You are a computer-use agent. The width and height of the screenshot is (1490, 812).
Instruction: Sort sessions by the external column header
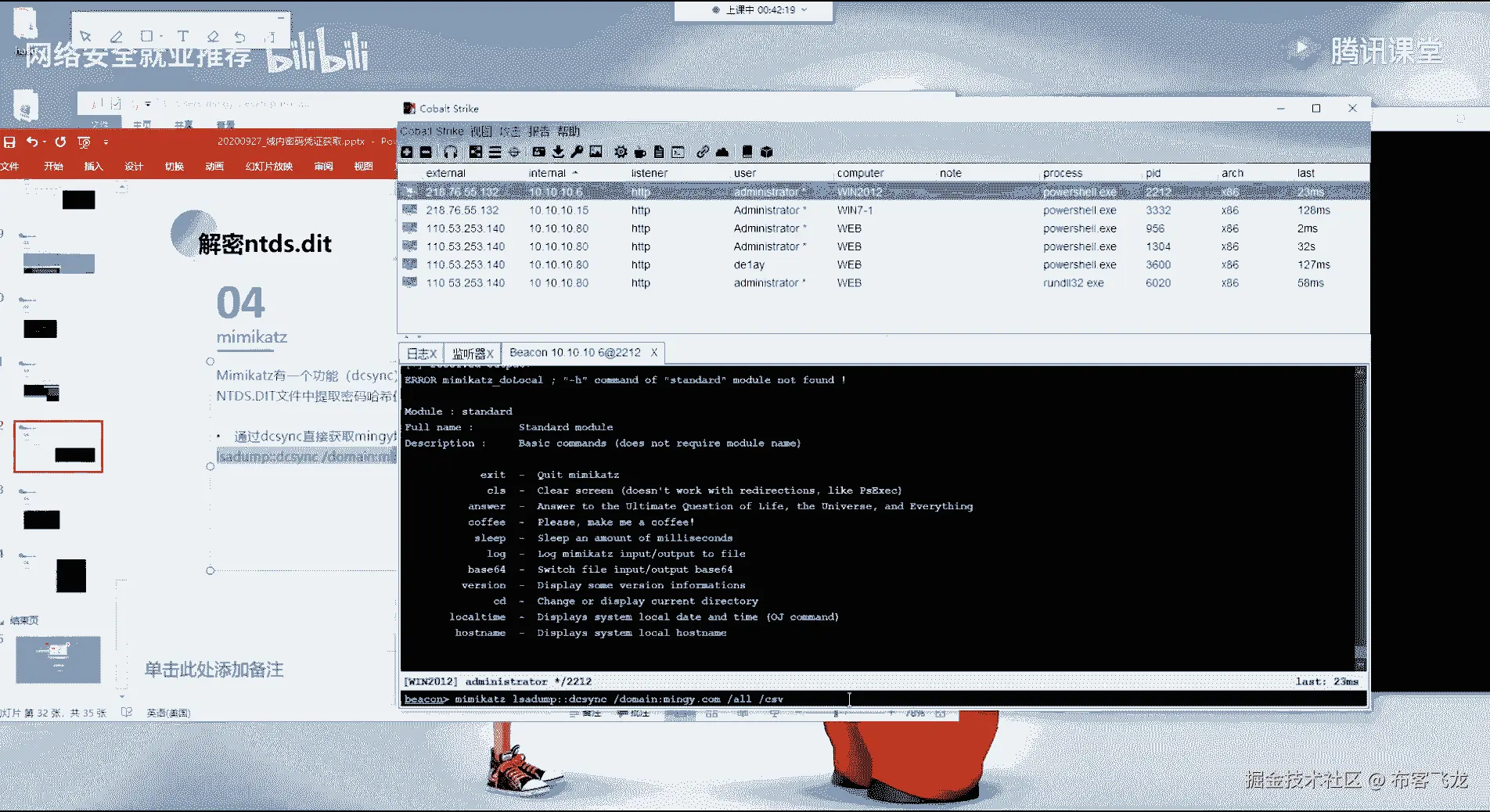[446, 173]
